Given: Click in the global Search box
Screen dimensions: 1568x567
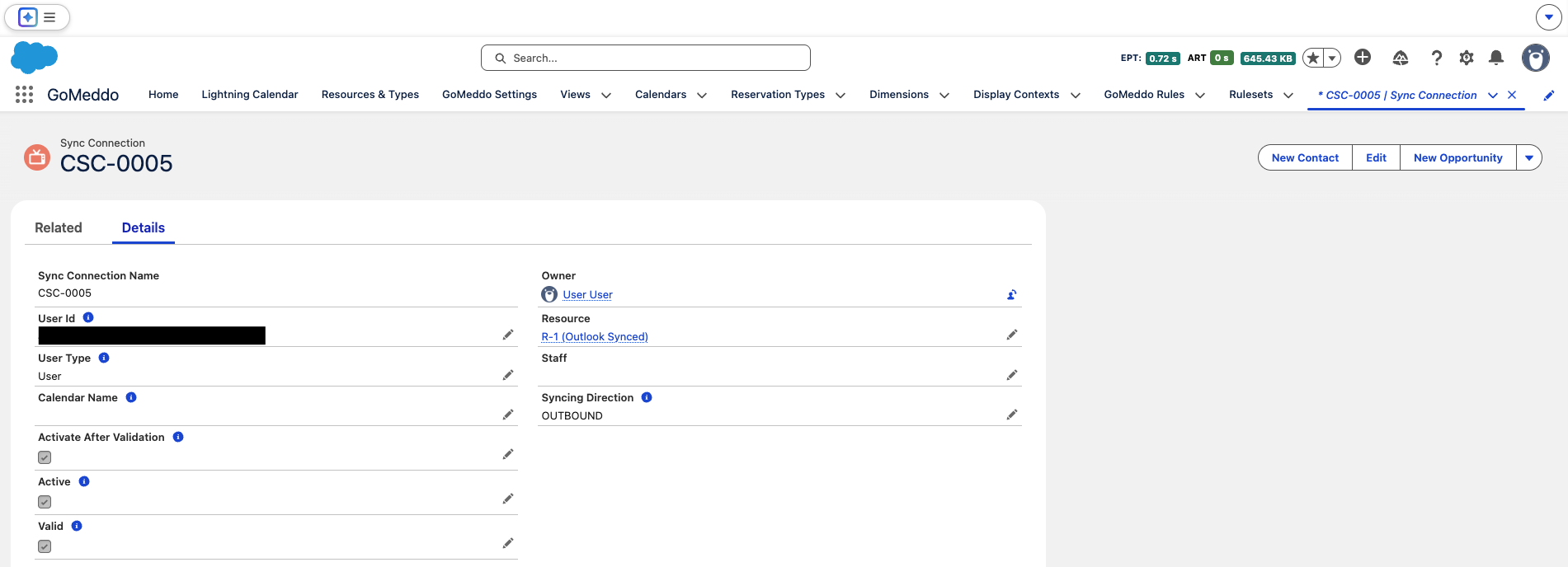Looking at the screenshot, I should tap(646, 58).
